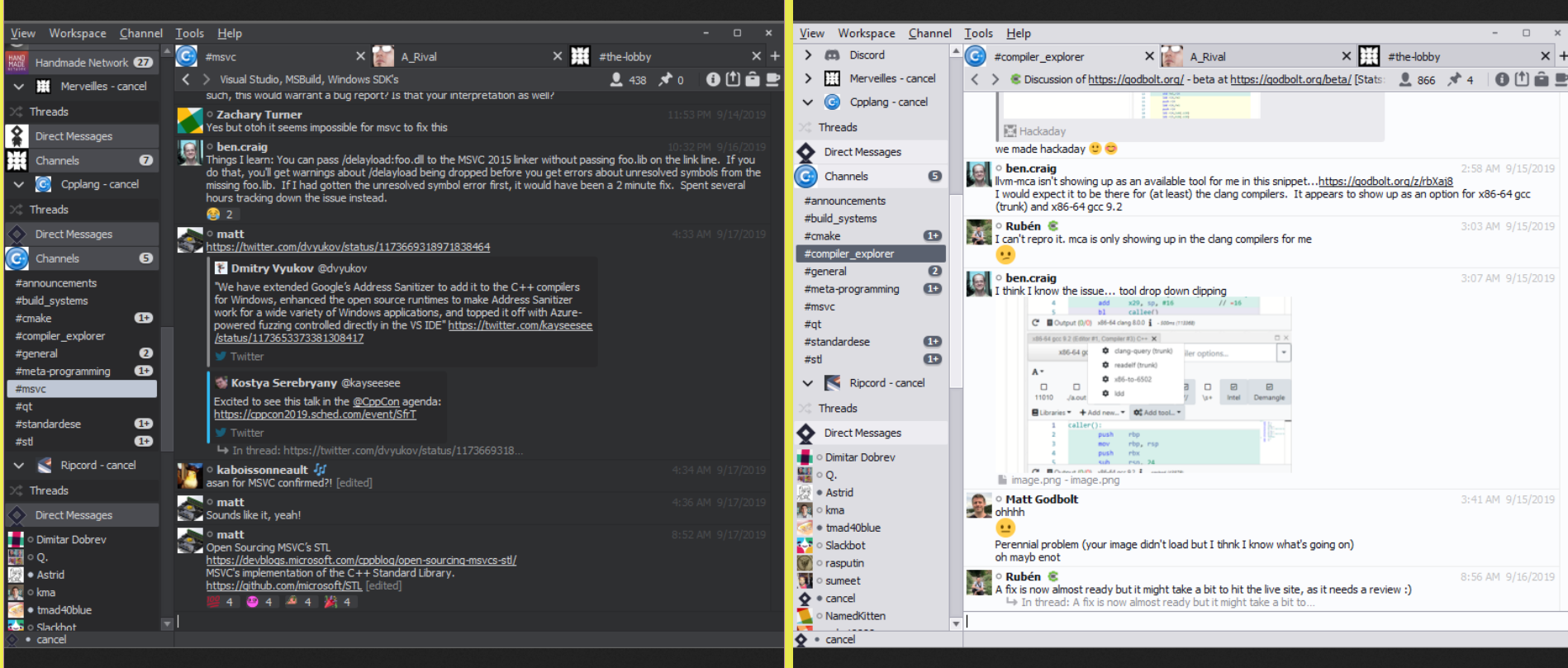Open the Workspace menu in the left window
Viewport: 1568px width, 668px height.
pos(78,33)
